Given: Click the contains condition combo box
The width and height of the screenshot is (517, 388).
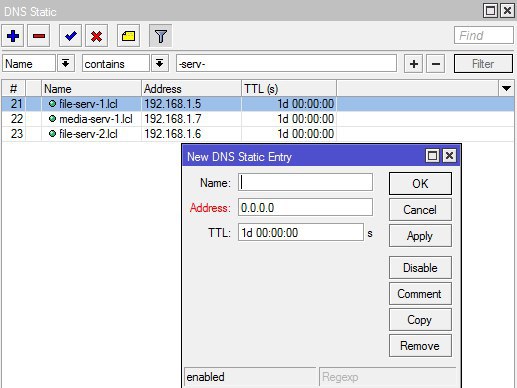Looking at the screenshot, I should pos(116,63).
